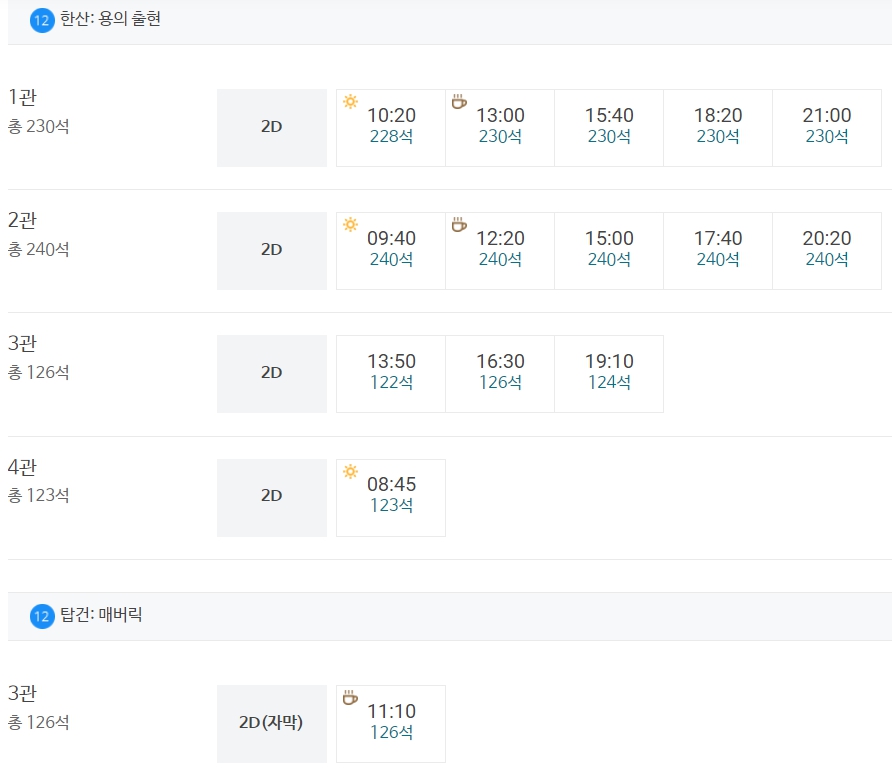The width and height of the screenshot is (892, 780).
Task: Click the sun icon on the 10:20 showtime
Action: pos(350,102)
